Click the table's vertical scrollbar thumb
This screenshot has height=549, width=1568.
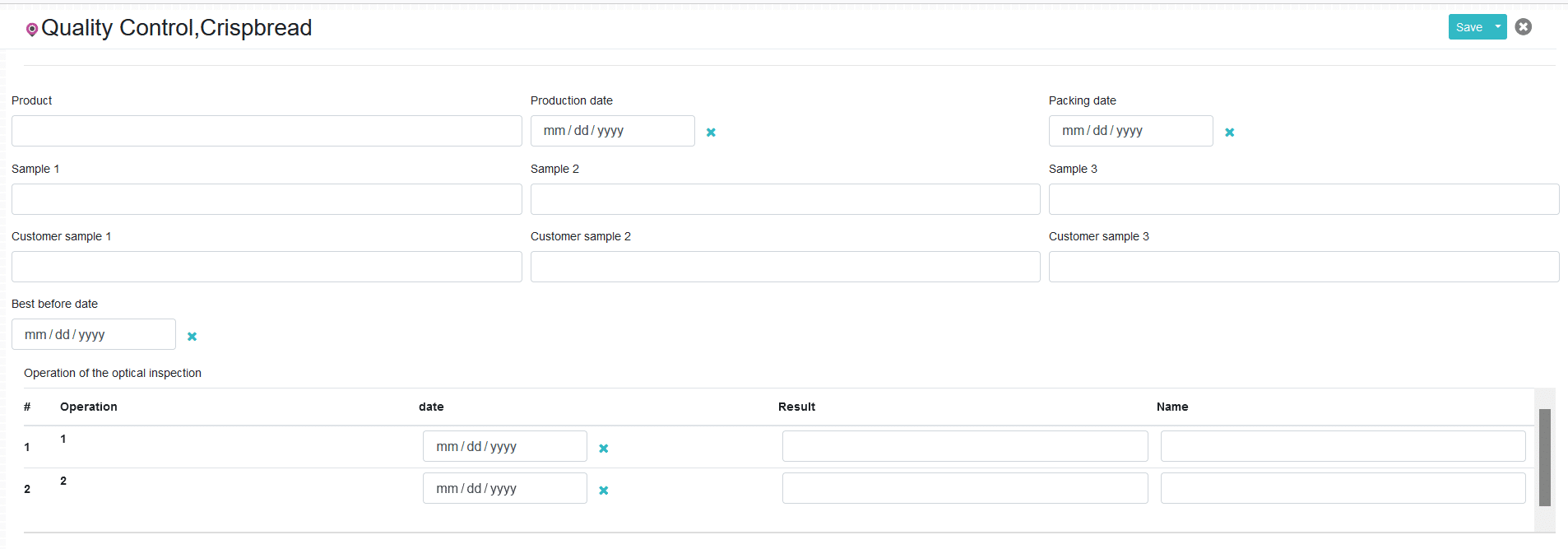[x=1545, y=457]
